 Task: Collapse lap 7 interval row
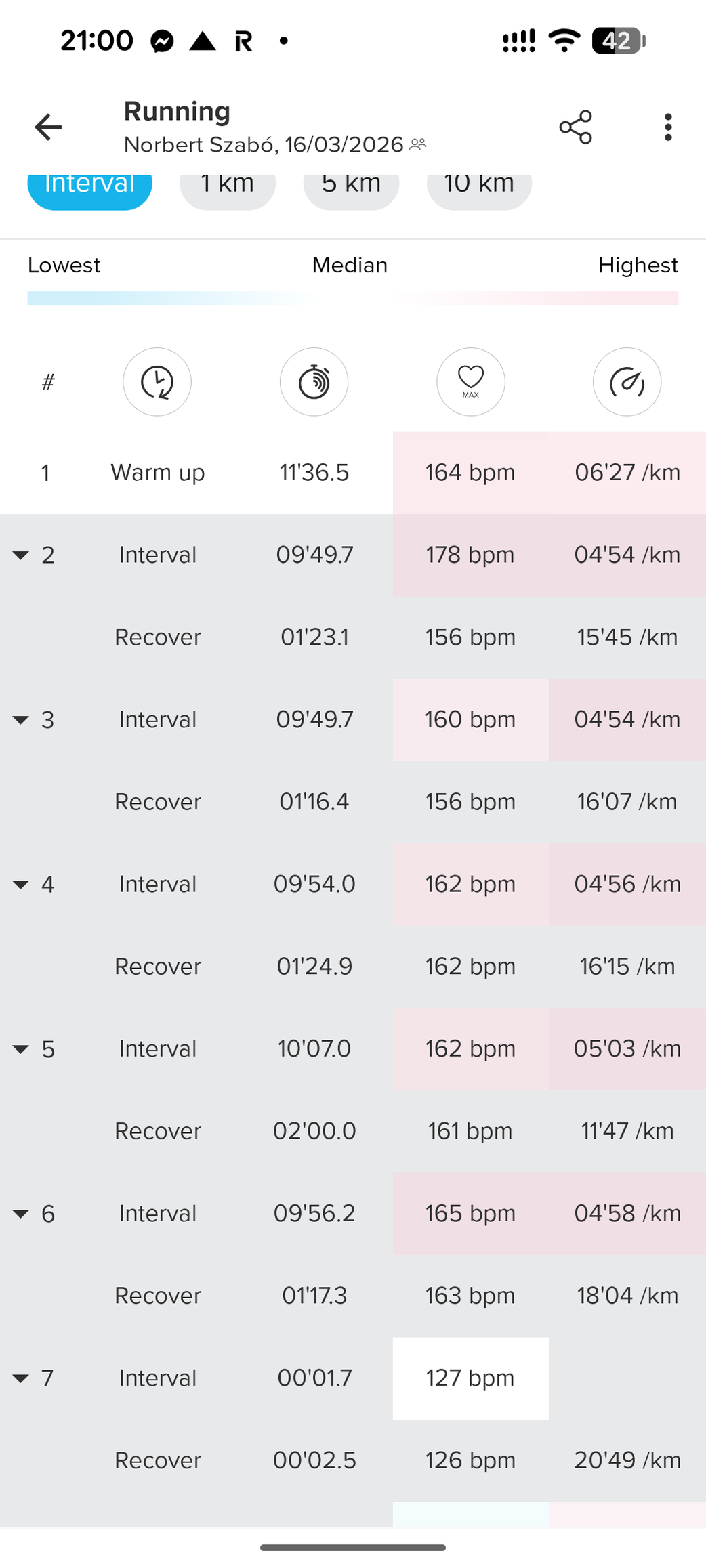(x=21, y=1378)
